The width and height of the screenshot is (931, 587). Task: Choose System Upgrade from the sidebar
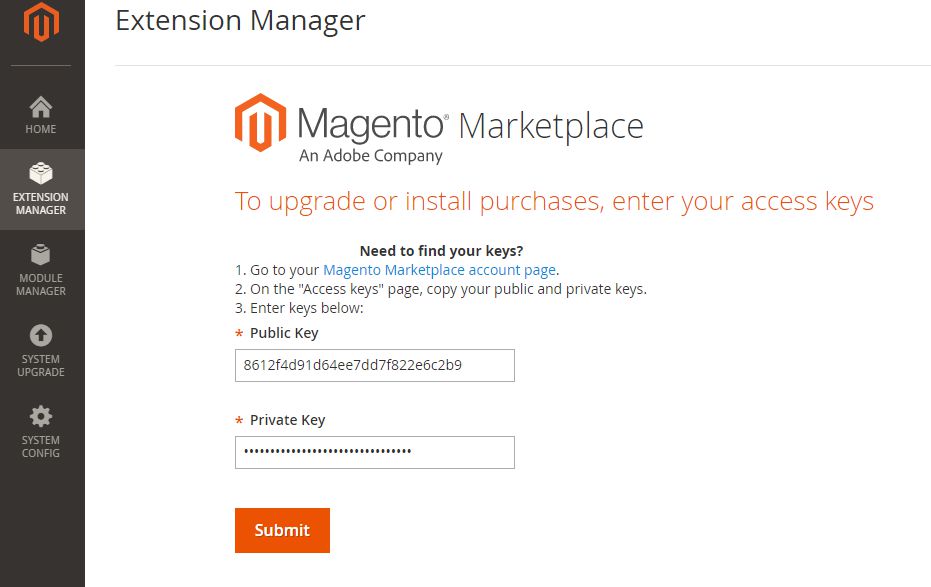pos(40,350)
